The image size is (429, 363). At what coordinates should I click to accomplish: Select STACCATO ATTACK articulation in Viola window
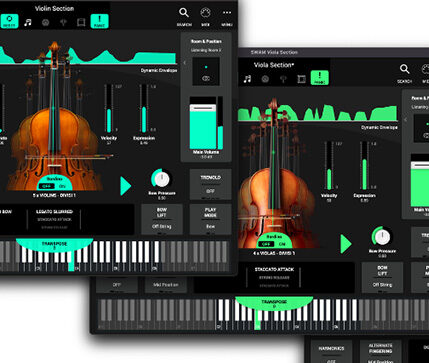pos(274,269)
